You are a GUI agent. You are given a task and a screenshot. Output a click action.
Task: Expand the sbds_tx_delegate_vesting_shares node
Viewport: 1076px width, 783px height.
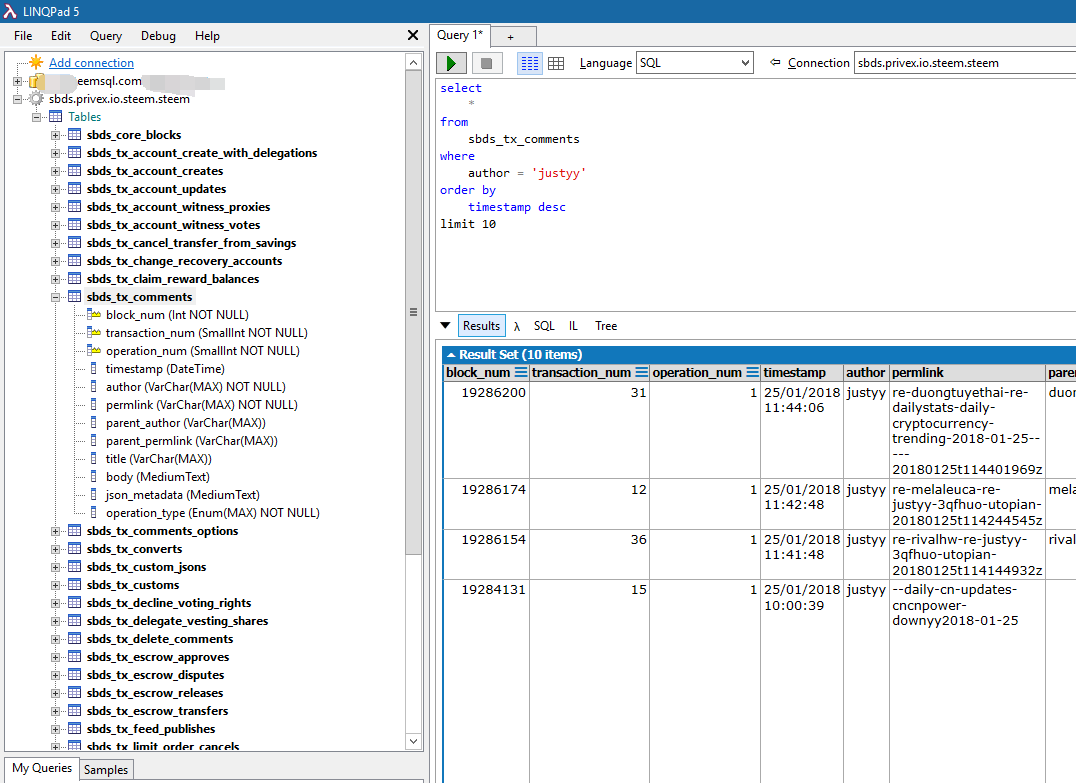(55, 621)
